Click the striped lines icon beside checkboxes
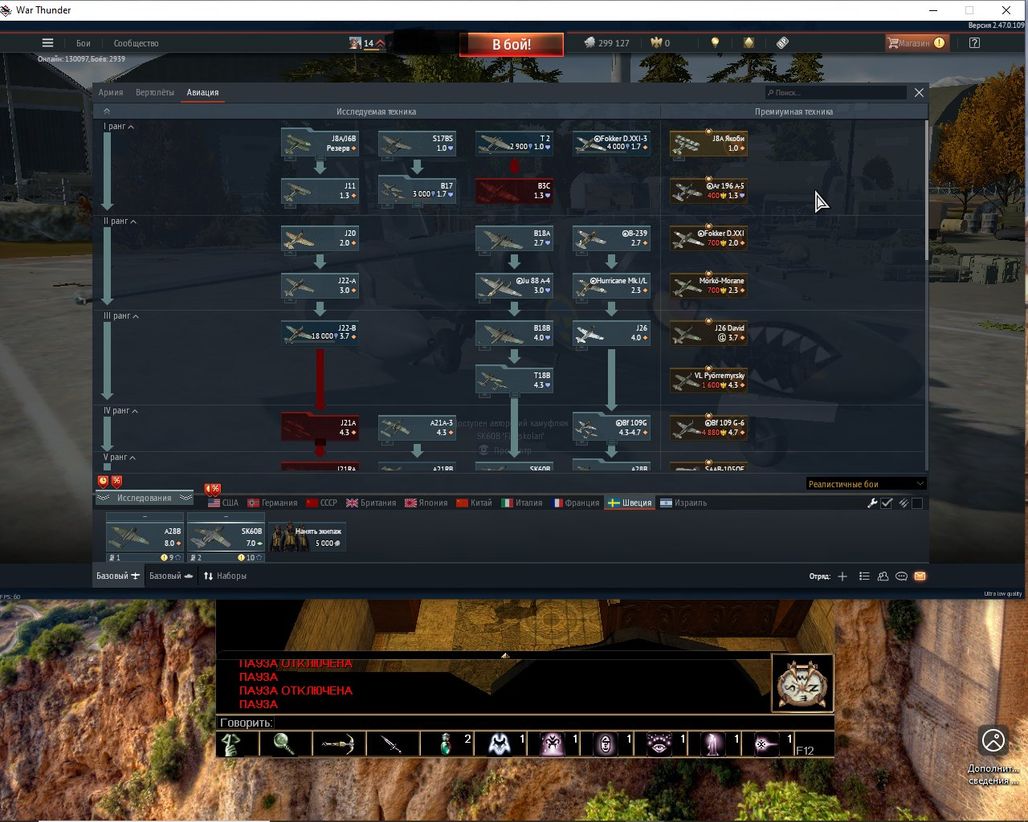The image size is (1028, 822). pyautogui.click(x=903, y=503)
